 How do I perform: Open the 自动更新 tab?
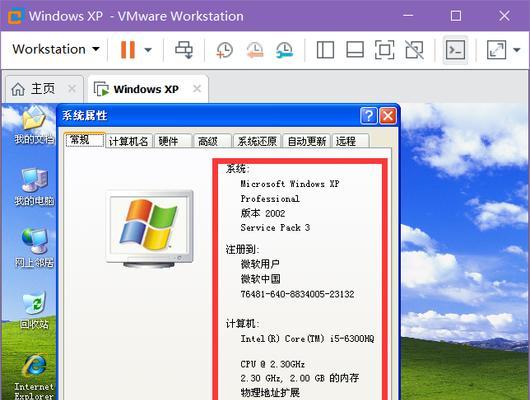click(307, 141)
